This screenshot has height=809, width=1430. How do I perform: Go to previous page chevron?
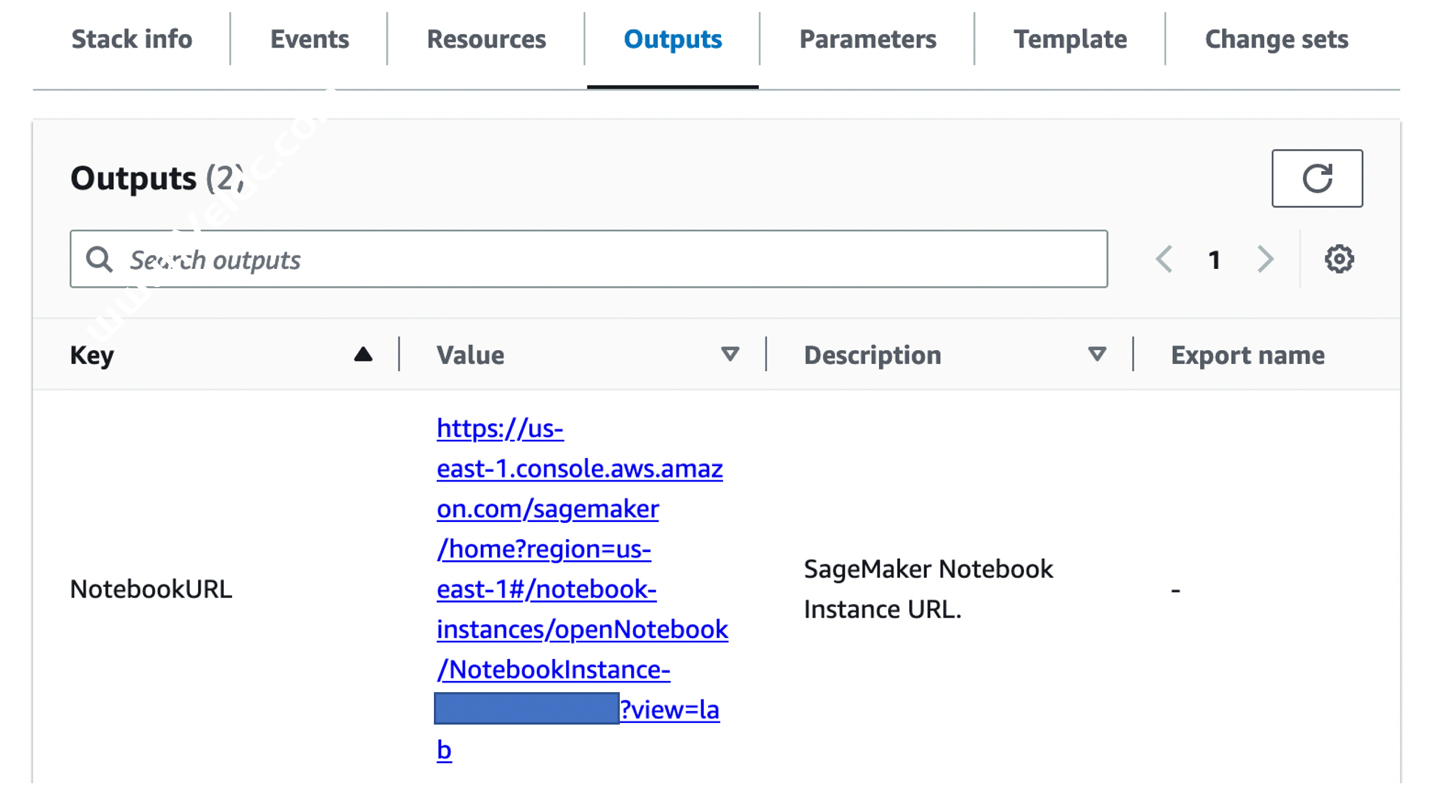coord(1164,259)
